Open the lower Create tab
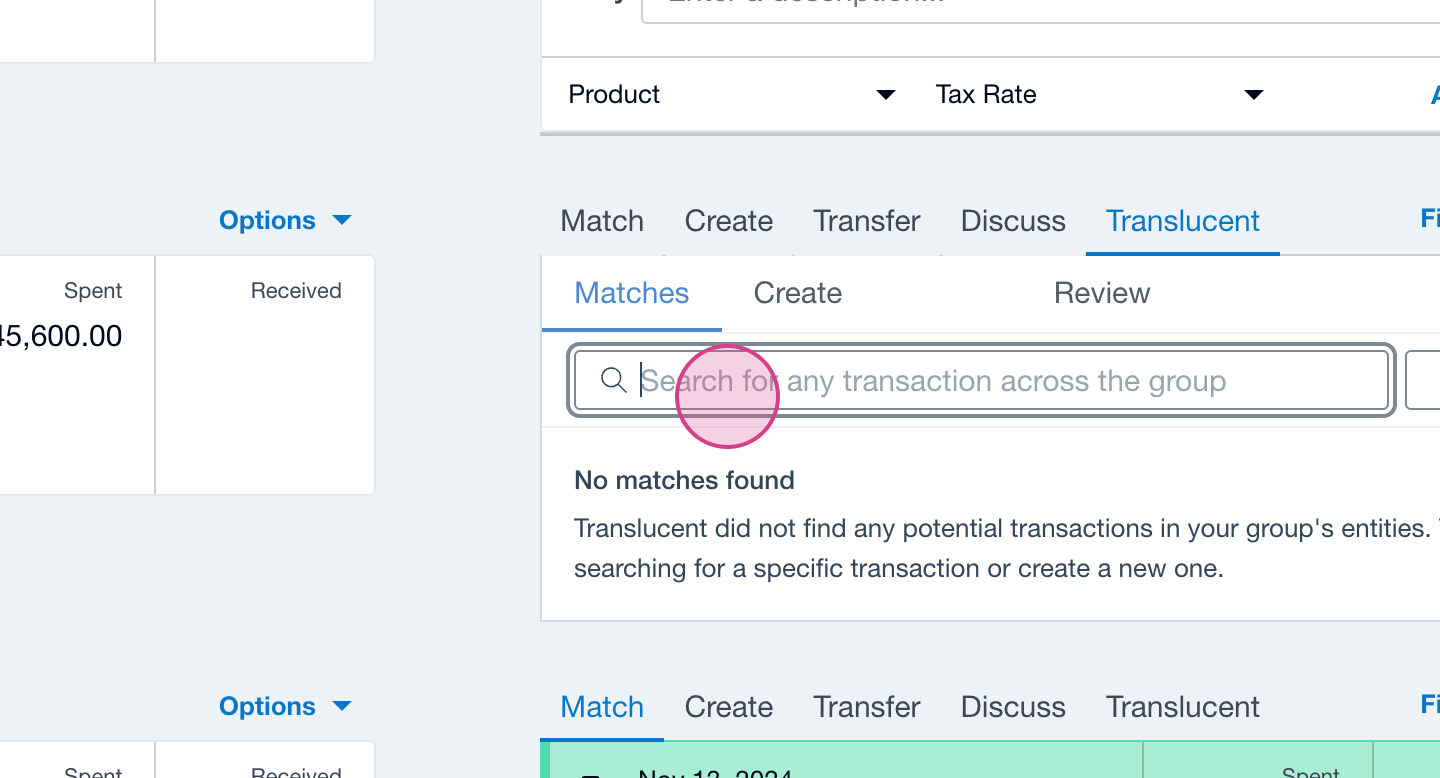The height and width of the screenshot is (778, 1440). [728, 707]
